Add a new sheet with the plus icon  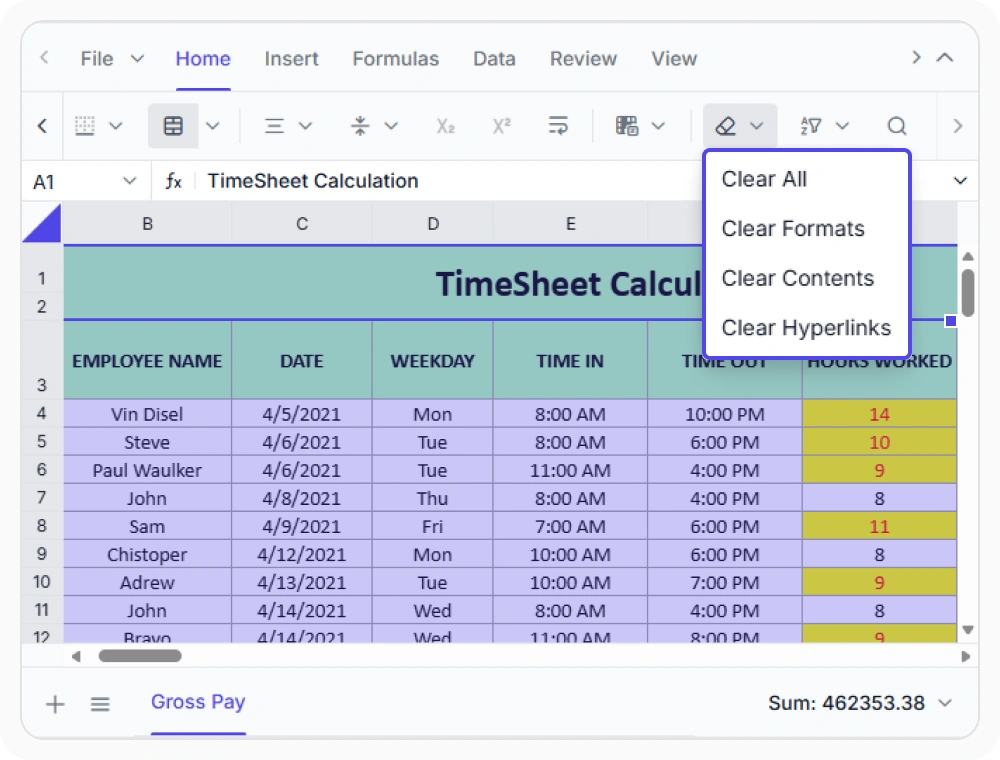click(x=55, y=704)
